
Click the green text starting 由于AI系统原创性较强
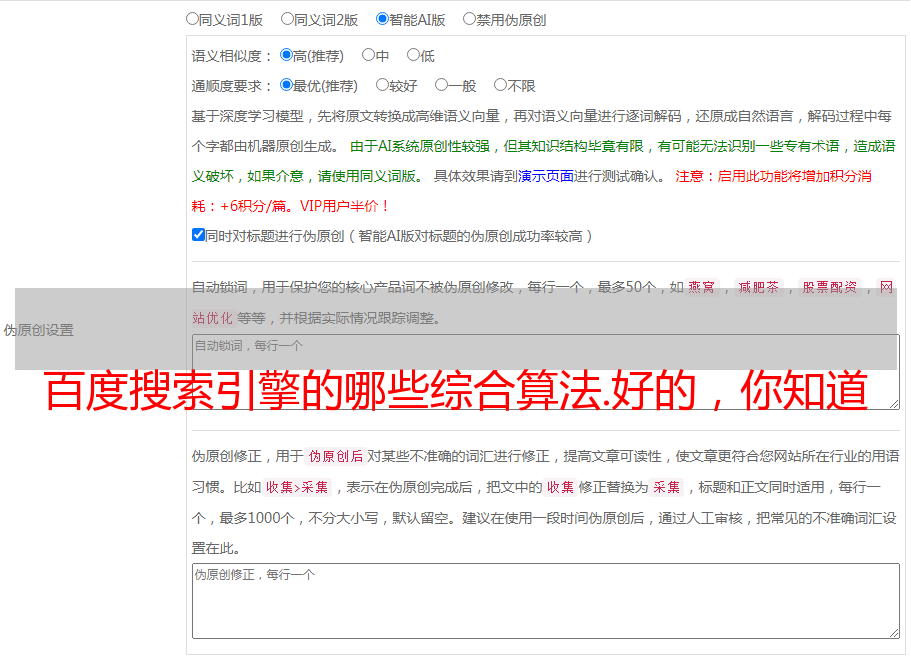click(543, 161)
